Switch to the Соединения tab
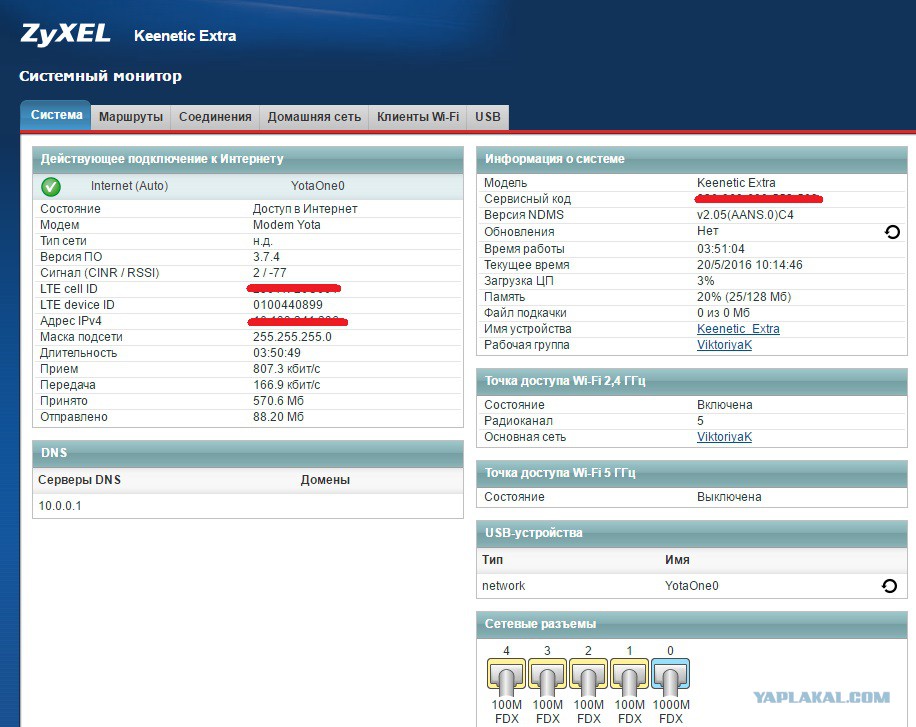This screenshot has height=727, width=916. 215,117
